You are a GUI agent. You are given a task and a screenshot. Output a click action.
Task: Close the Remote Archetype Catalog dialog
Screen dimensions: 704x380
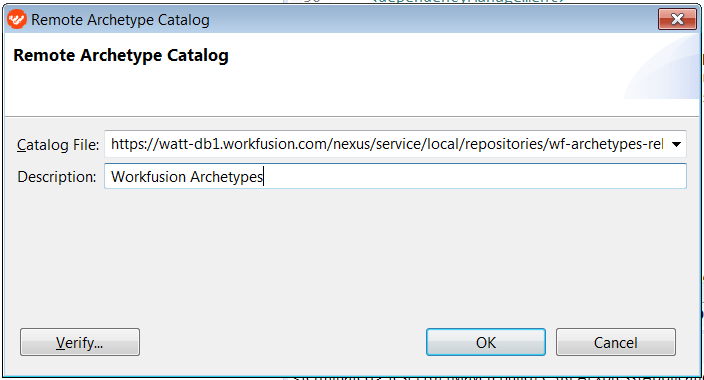tap(677, 19)
